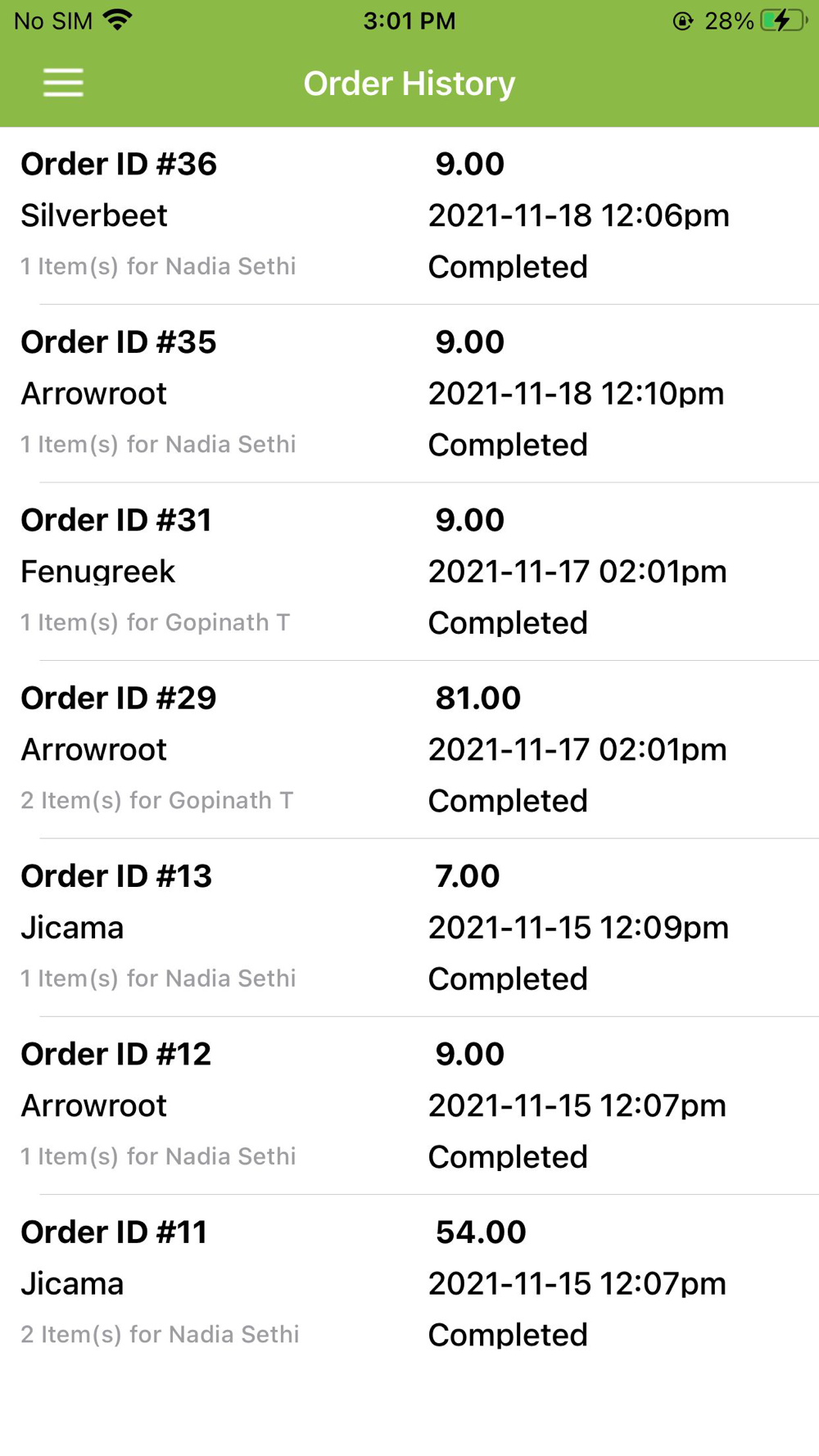Tap the 2021-11-18 12:06pm timestamp

coord(578,215)
